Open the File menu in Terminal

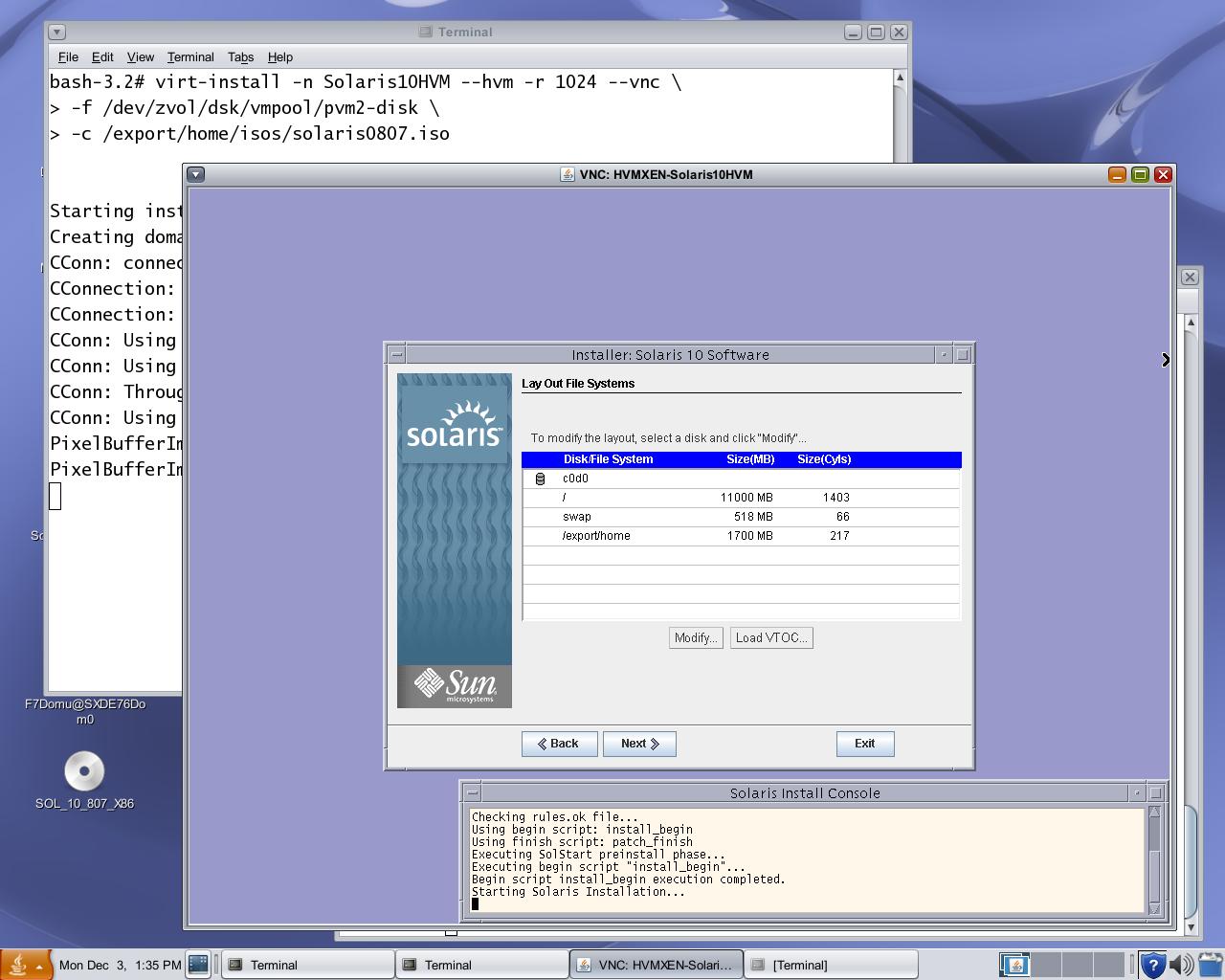68,57
